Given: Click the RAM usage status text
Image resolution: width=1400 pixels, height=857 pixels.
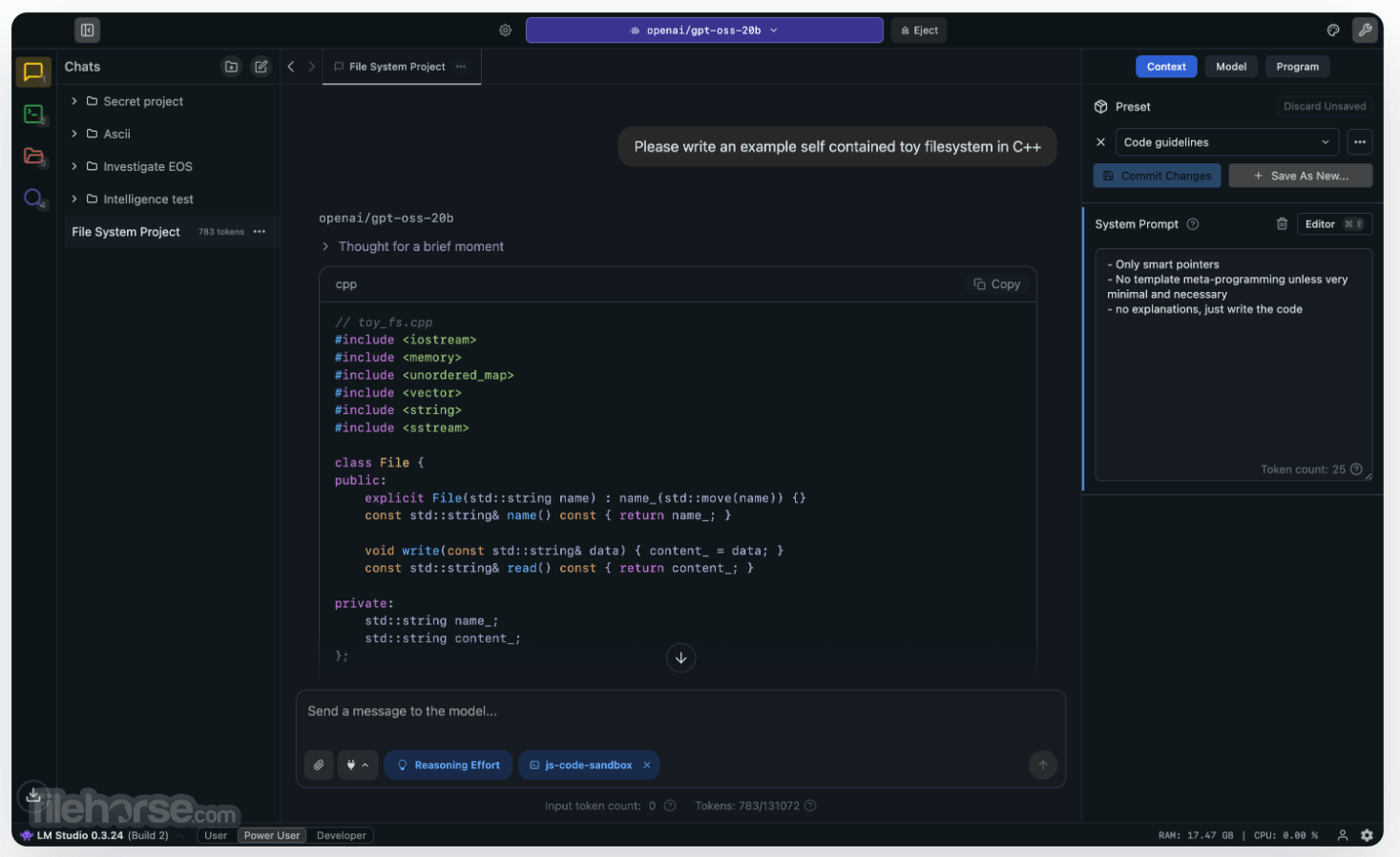Looking at the screenshot, I should coord(1196,835).
